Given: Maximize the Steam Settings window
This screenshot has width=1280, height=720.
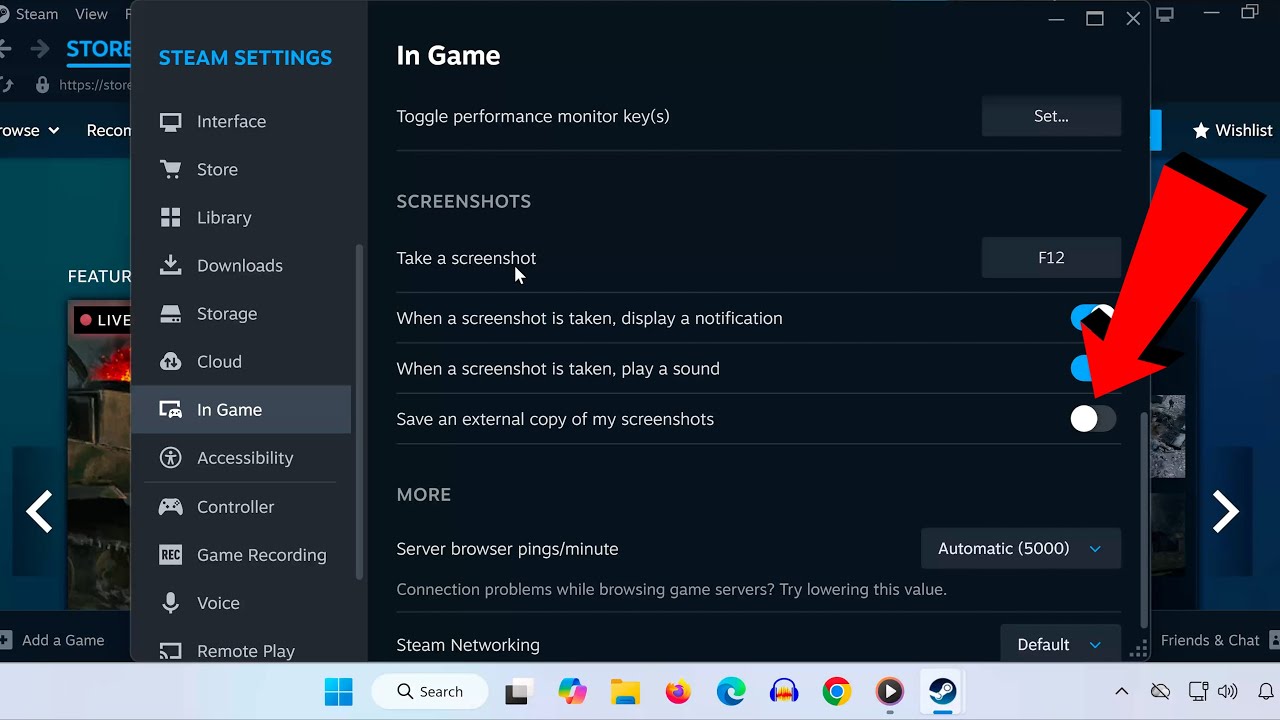Looking at the screenshot, I should tap(1095, 18).
